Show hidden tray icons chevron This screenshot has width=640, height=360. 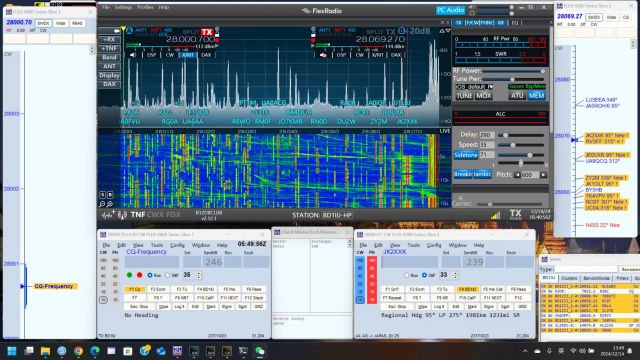525,351
